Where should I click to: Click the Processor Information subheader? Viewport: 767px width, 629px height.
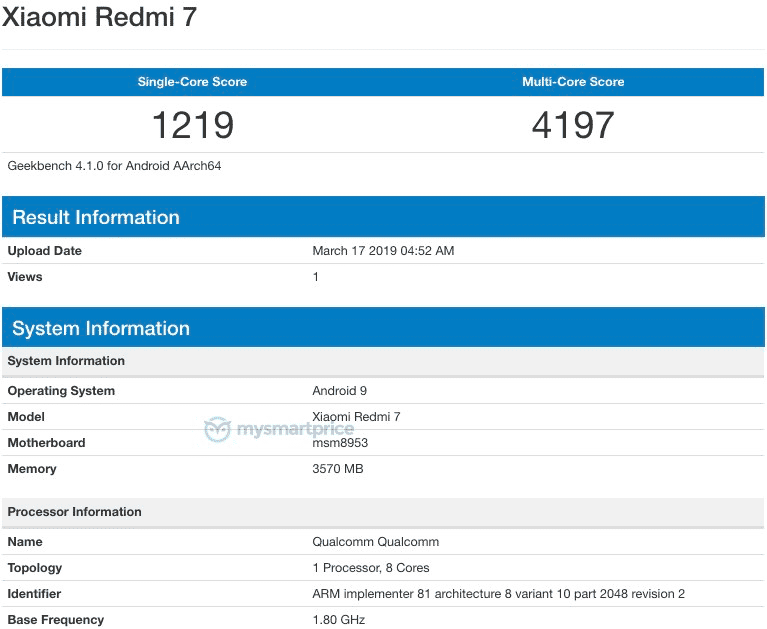click(75, 512)
